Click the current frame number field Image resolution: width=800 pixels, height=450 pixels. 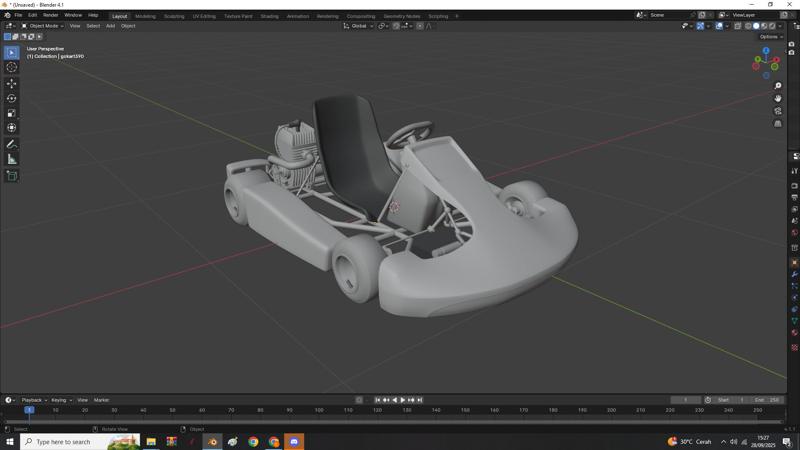[686, 400]
